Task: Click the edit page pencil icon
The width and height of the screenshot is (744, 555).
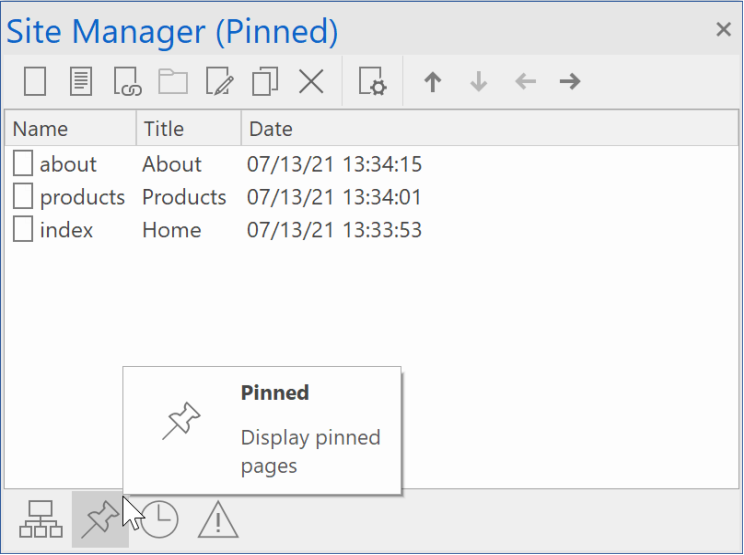Action: 219,82
